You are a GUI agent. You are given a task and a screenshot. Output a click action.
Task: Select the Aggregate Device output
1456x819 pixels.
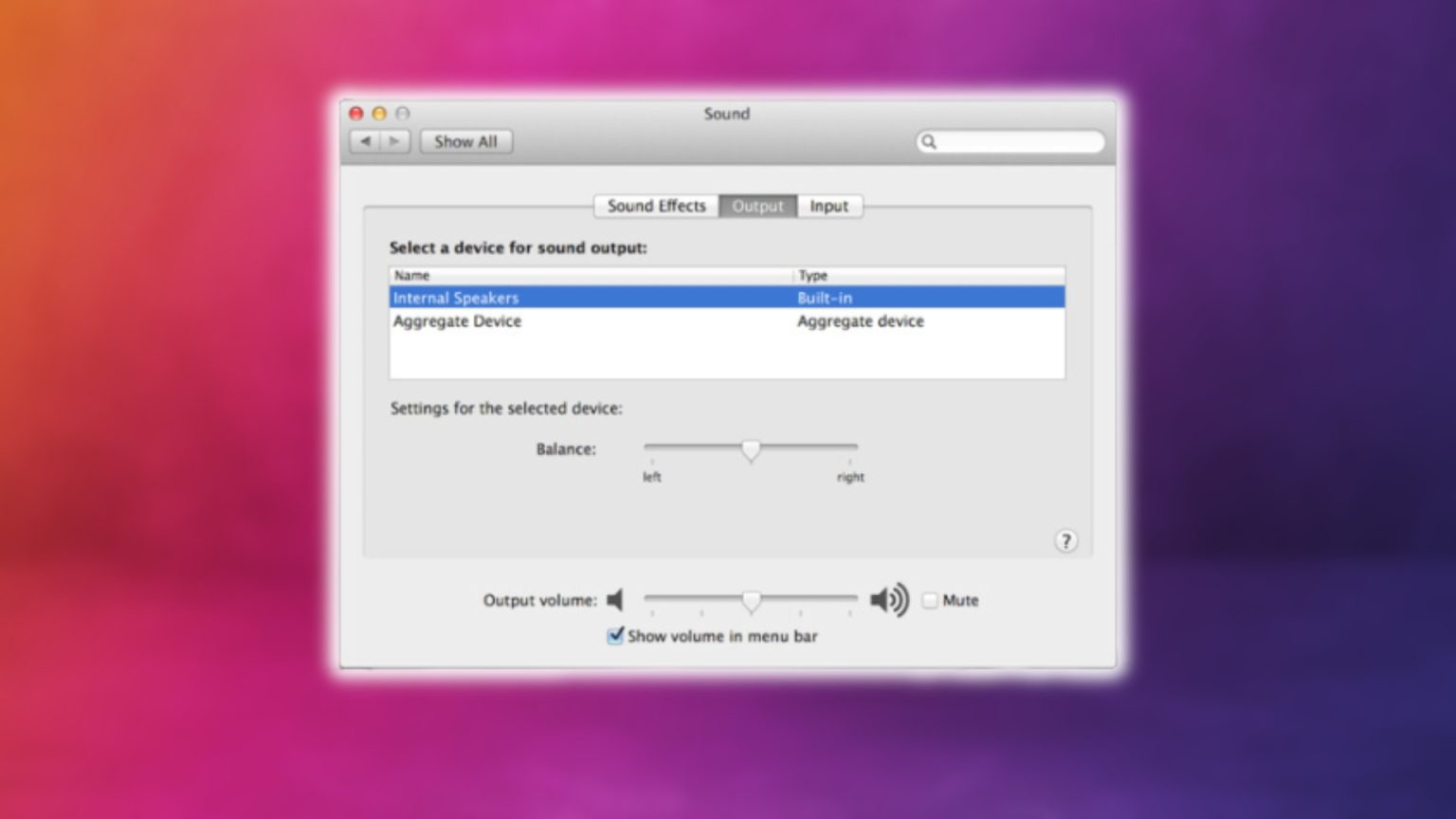(x=458, y=321)
